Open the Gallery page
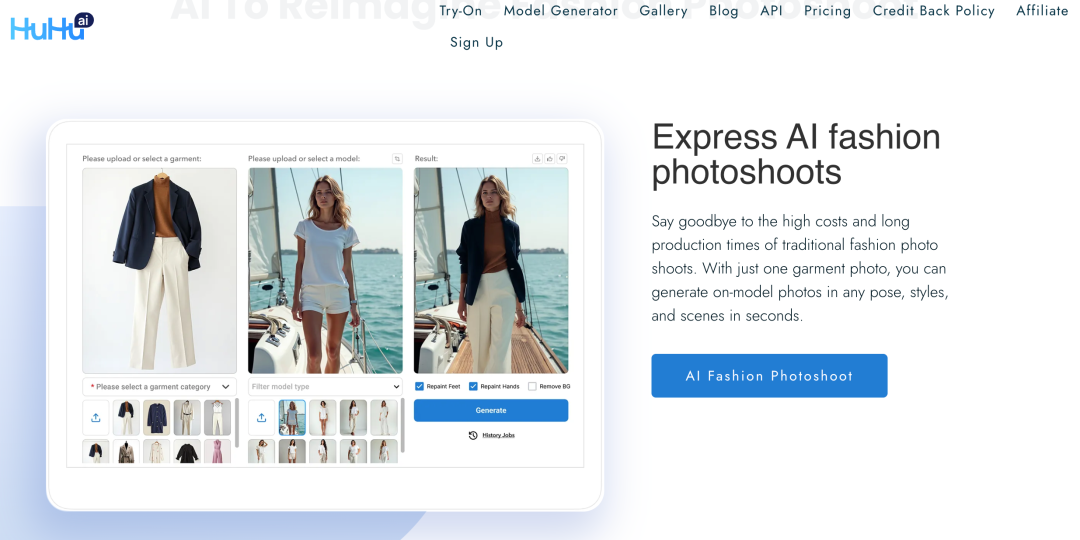 (663, 11)
